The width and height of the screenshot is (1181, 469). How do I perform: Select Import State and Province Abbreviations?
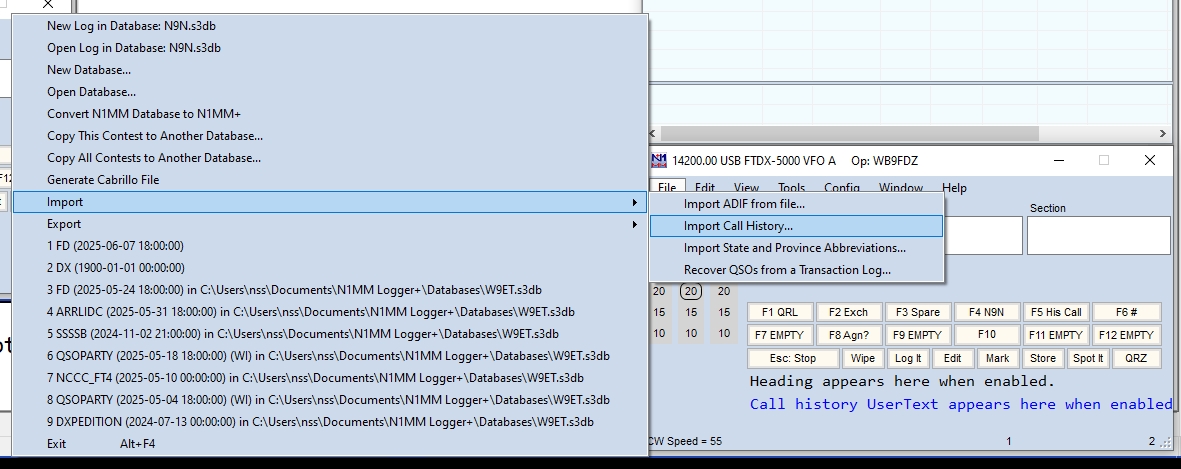pos(794,248)
